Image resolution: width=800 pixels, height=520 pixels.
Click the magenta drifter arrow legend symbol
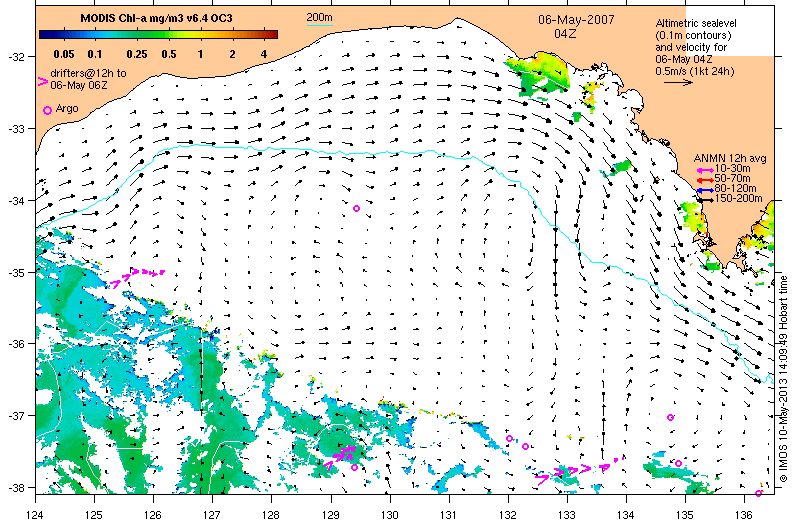pos(43,81)
